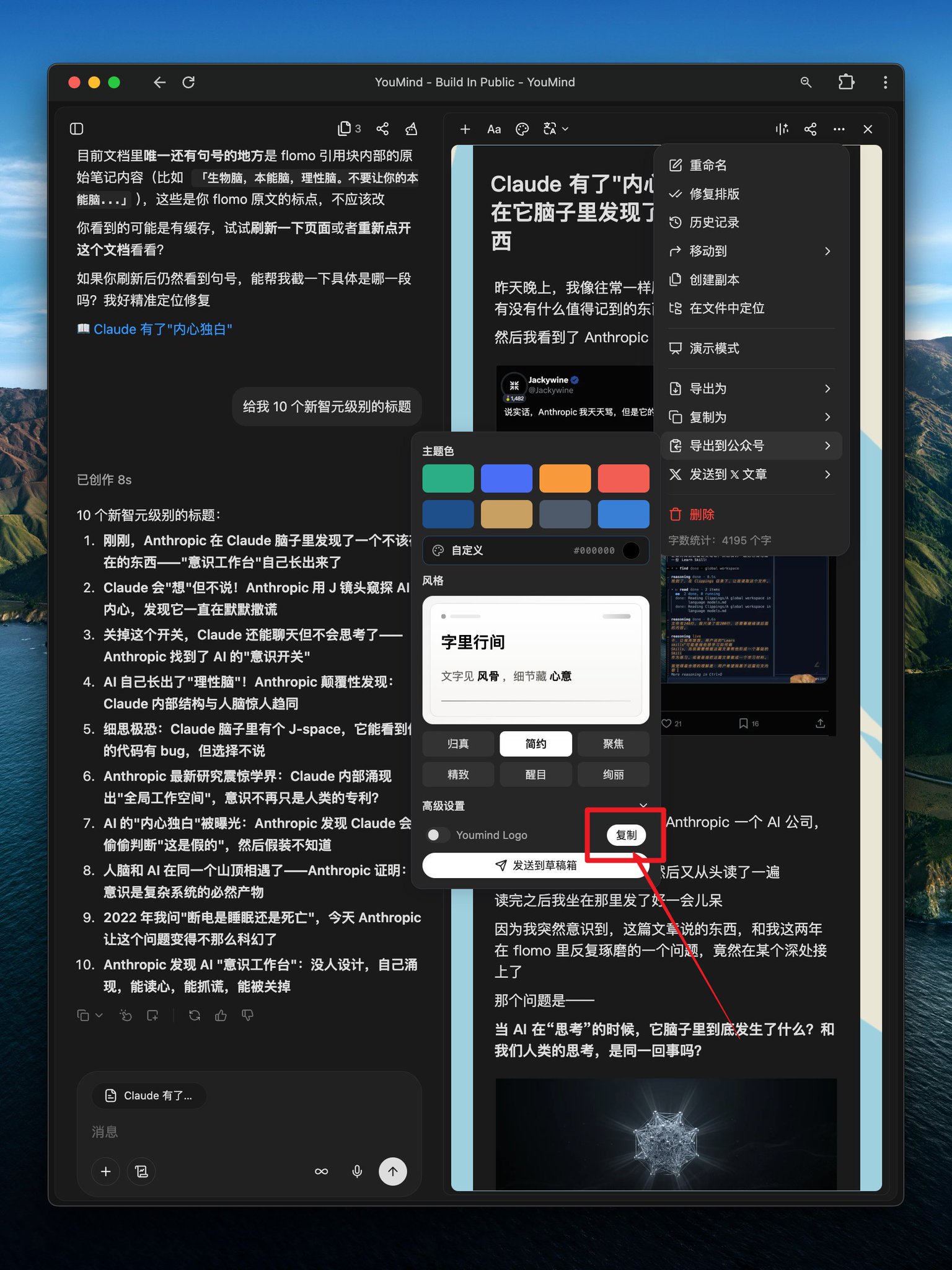This screenshot has width=952, height=1270.
Task: Click the broom clear-chat icon
Action: [411, 129]
